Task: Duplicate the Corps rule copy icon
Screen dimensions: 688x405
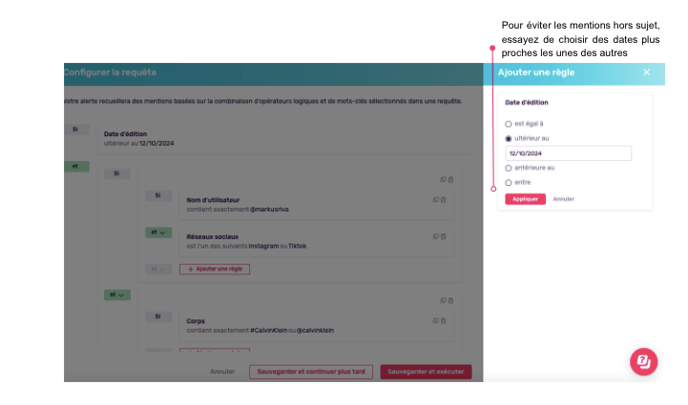Action: click(436, 321)
